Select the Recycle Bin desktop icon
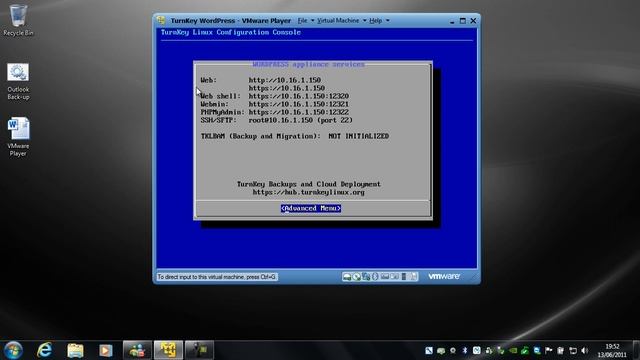The width and height of the screenshot is (640, 360). click(18, 20)
